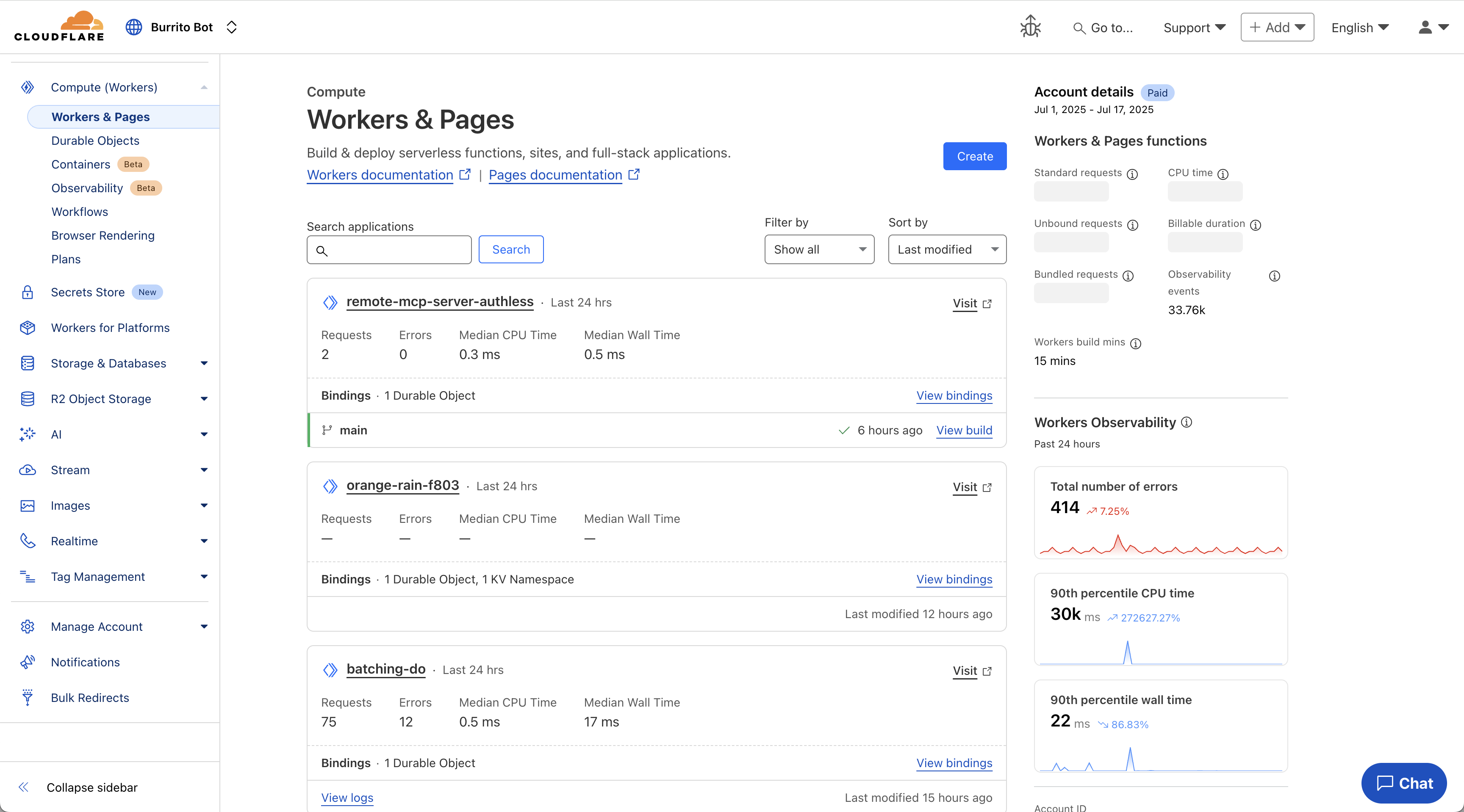Click the Notifications megaphone icon
Viewport: 1464px width, 812px height.
click(27, 662)
